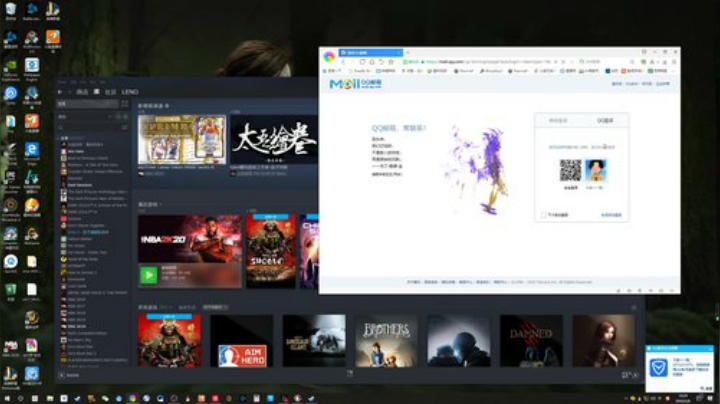Open the Shogun 2 cover in recent games
Viewport: 720px width, 404px height.
click(271, 251)
